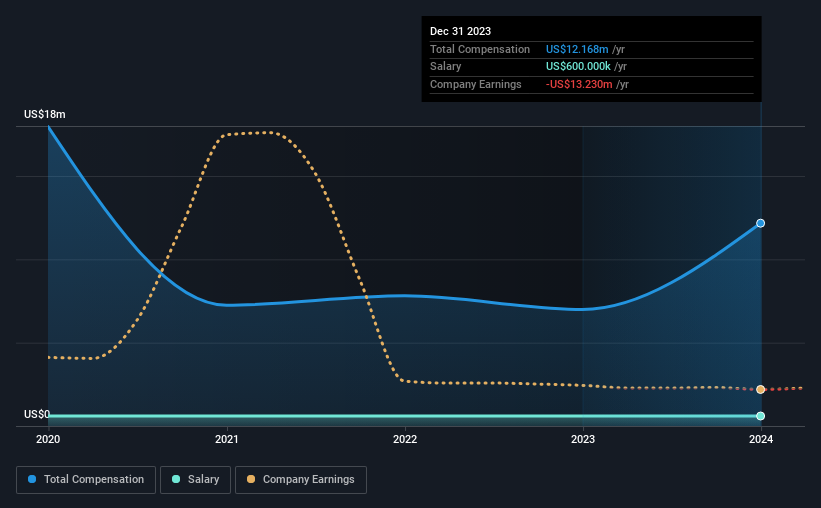Click the 2024 x-axis label
The height and width of the screenshot is (508, 821).
(761, 439)
